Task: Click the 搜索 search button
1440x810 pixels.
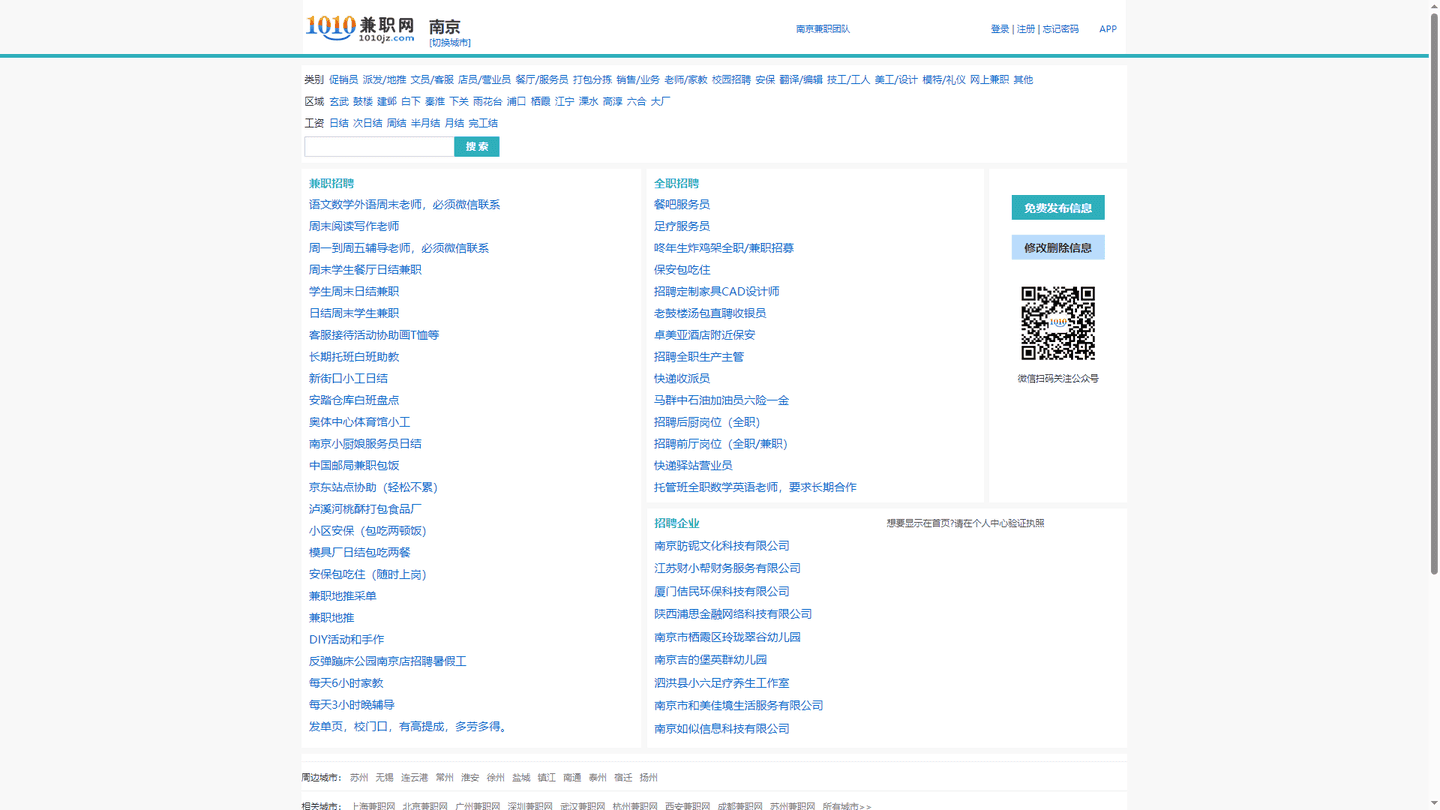Action: tap(477, 146)
